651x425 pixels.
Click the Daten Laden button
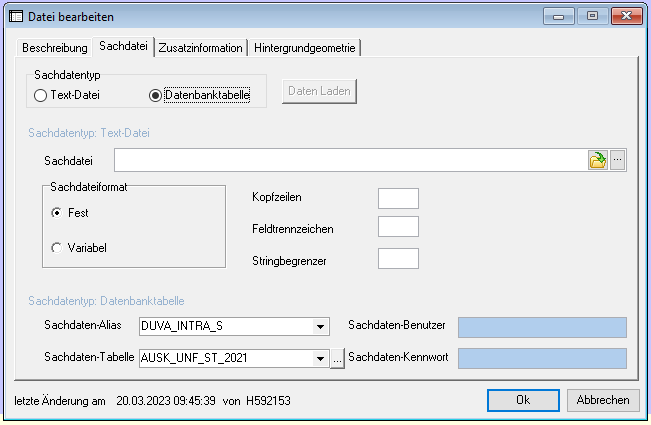[x=319, y=91]
